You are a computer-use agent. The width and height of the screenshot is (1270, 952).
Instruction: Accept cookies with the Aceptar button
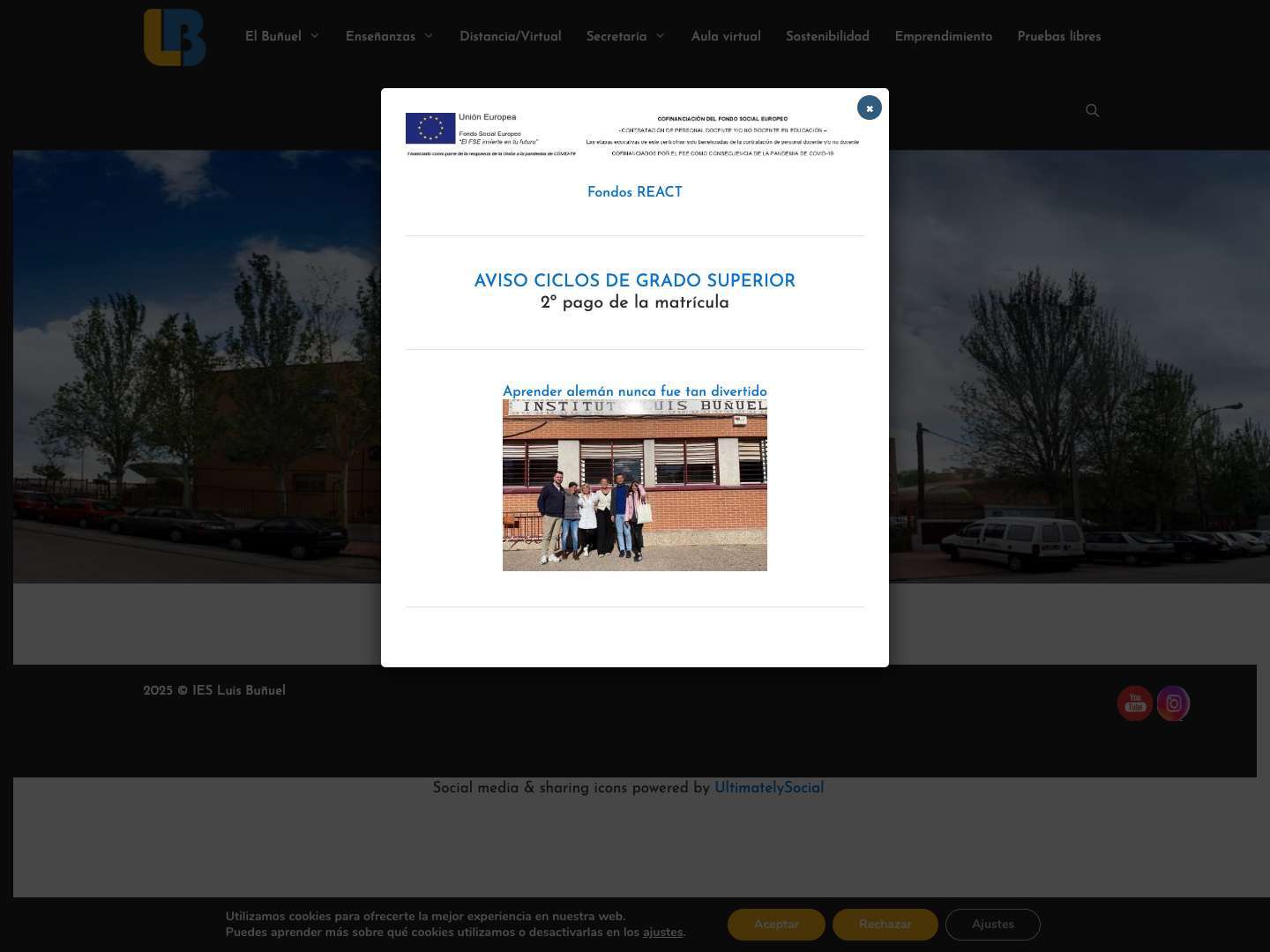pos(775,924)
